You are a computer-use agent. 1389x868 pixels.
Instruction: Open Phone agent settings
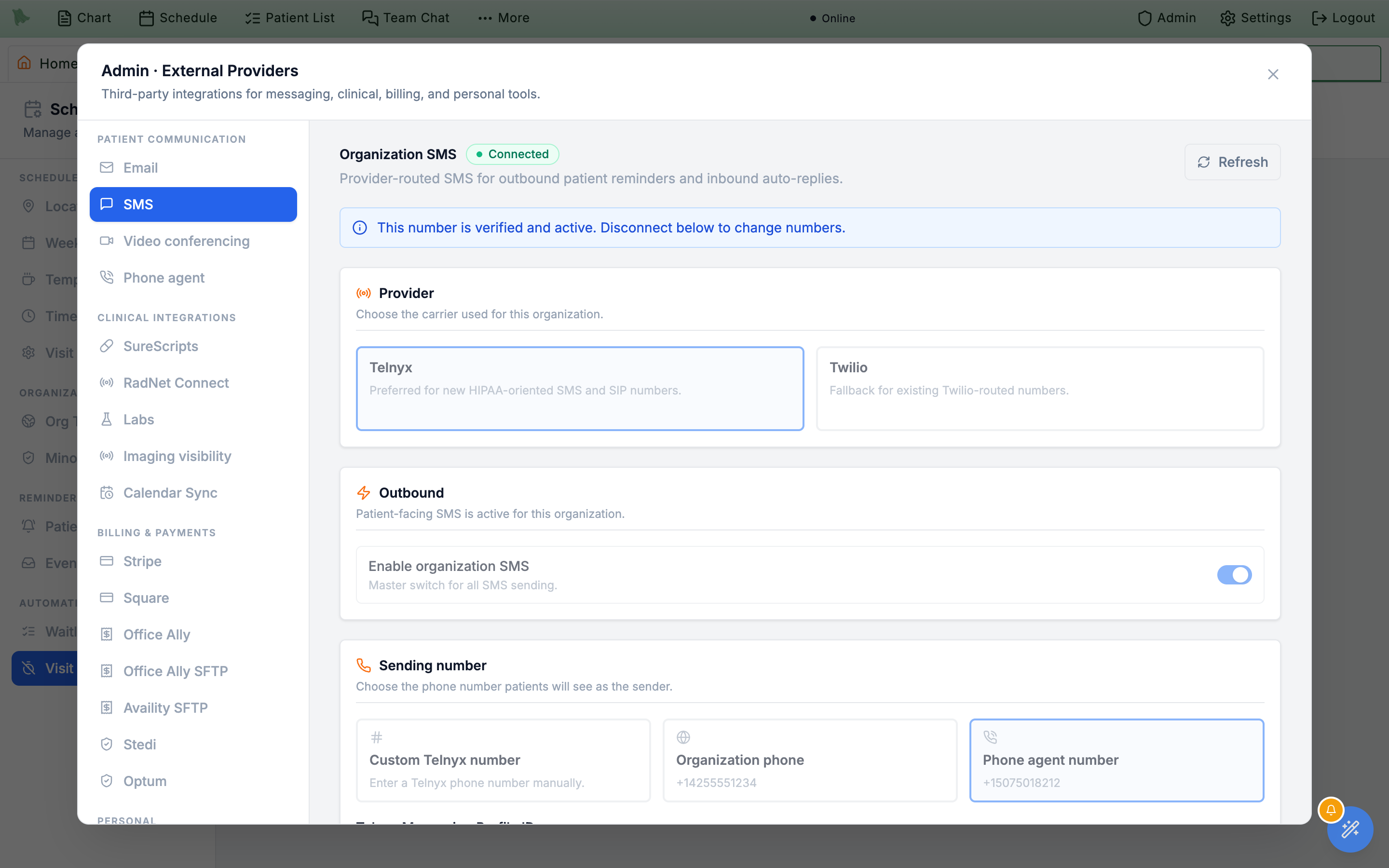click(193, 278)
